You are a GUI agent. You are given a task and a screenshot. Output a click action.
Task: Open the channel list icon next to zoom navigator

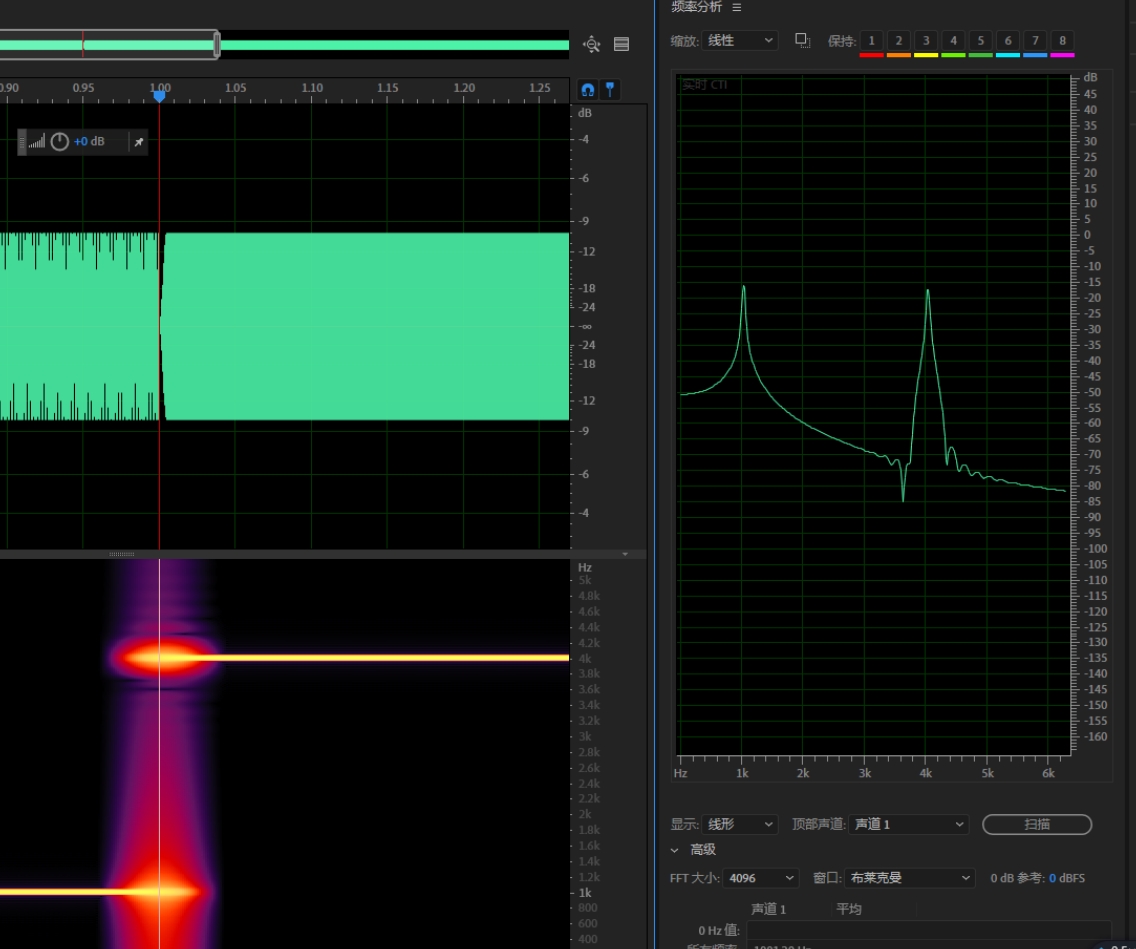621,44
